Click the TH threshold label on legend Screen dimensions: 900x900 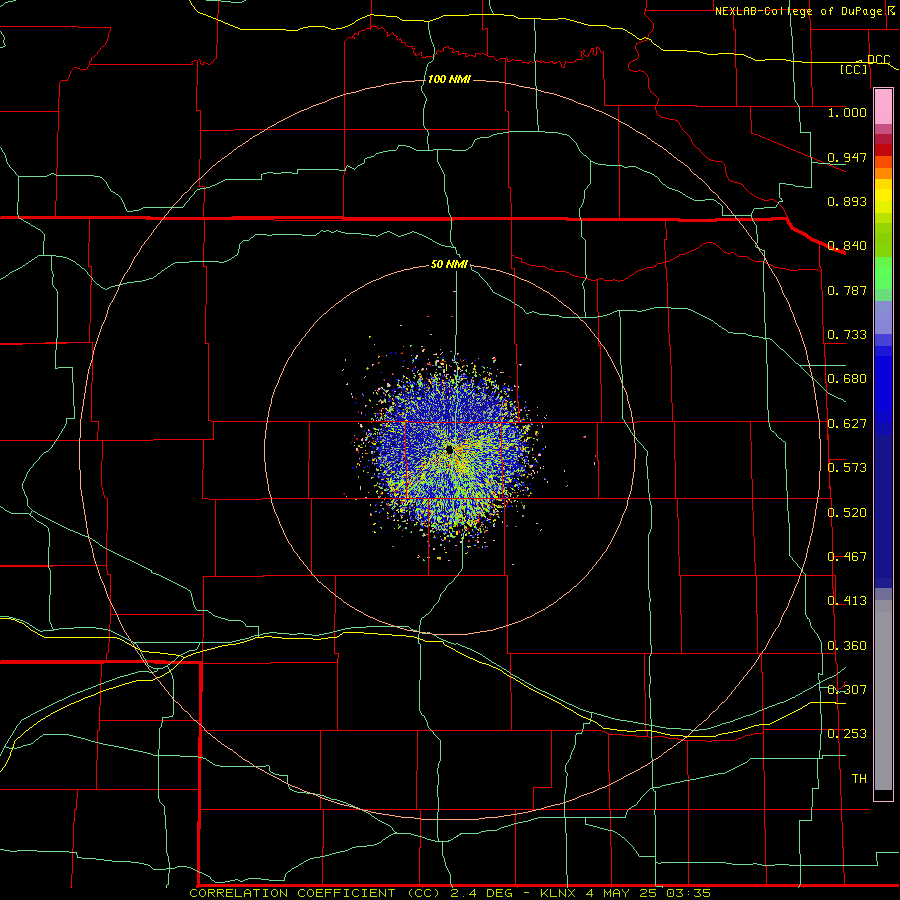(859, 779)
